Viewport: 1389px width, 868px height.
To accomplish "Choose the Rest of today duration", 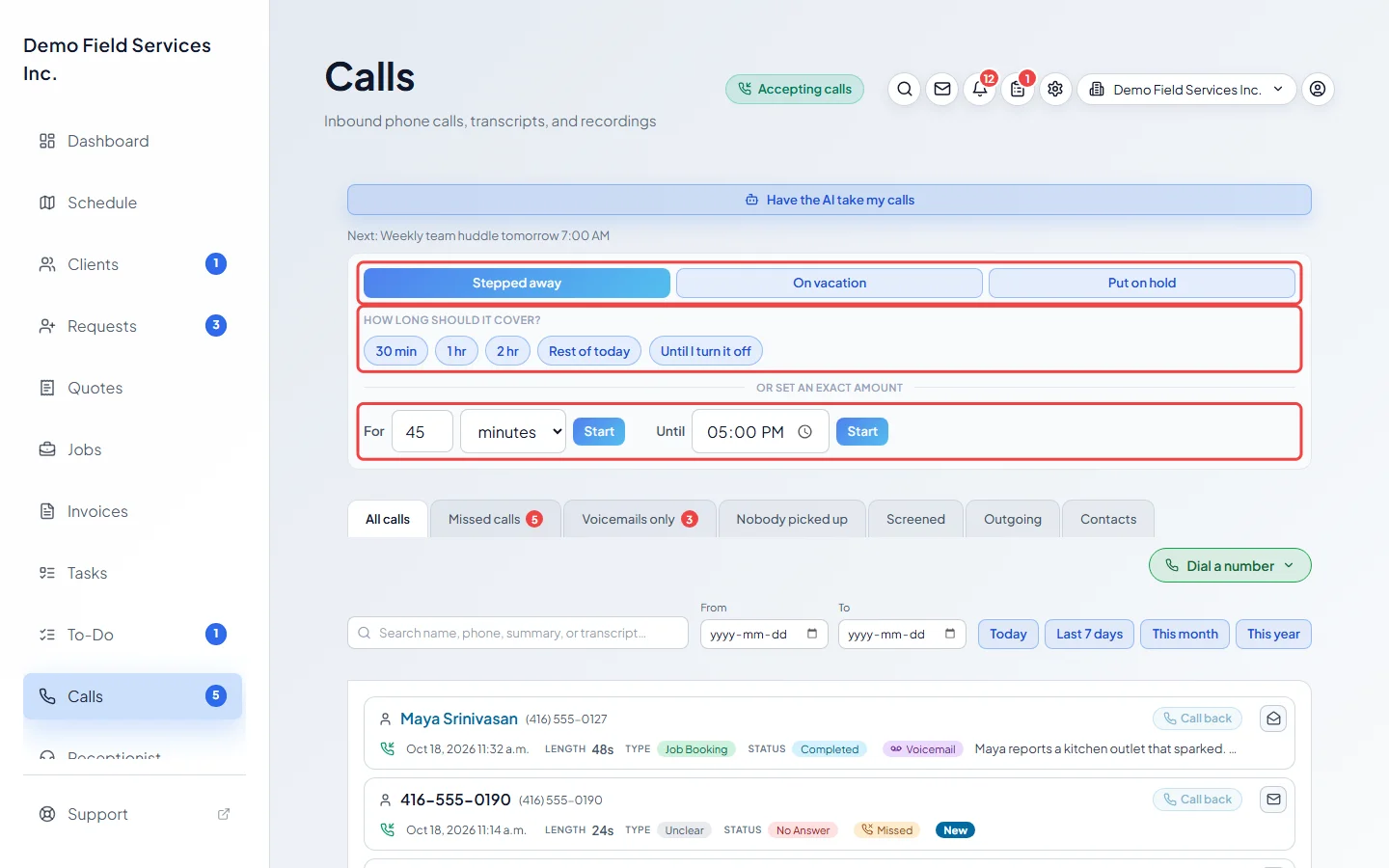I will tap(589, 351).
